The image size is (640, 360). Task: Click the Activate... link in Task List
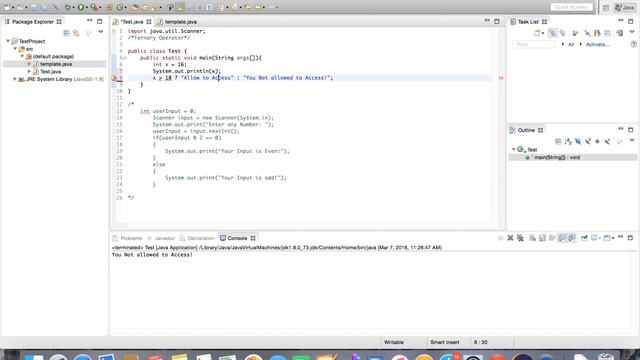click(x=597, y=44)
